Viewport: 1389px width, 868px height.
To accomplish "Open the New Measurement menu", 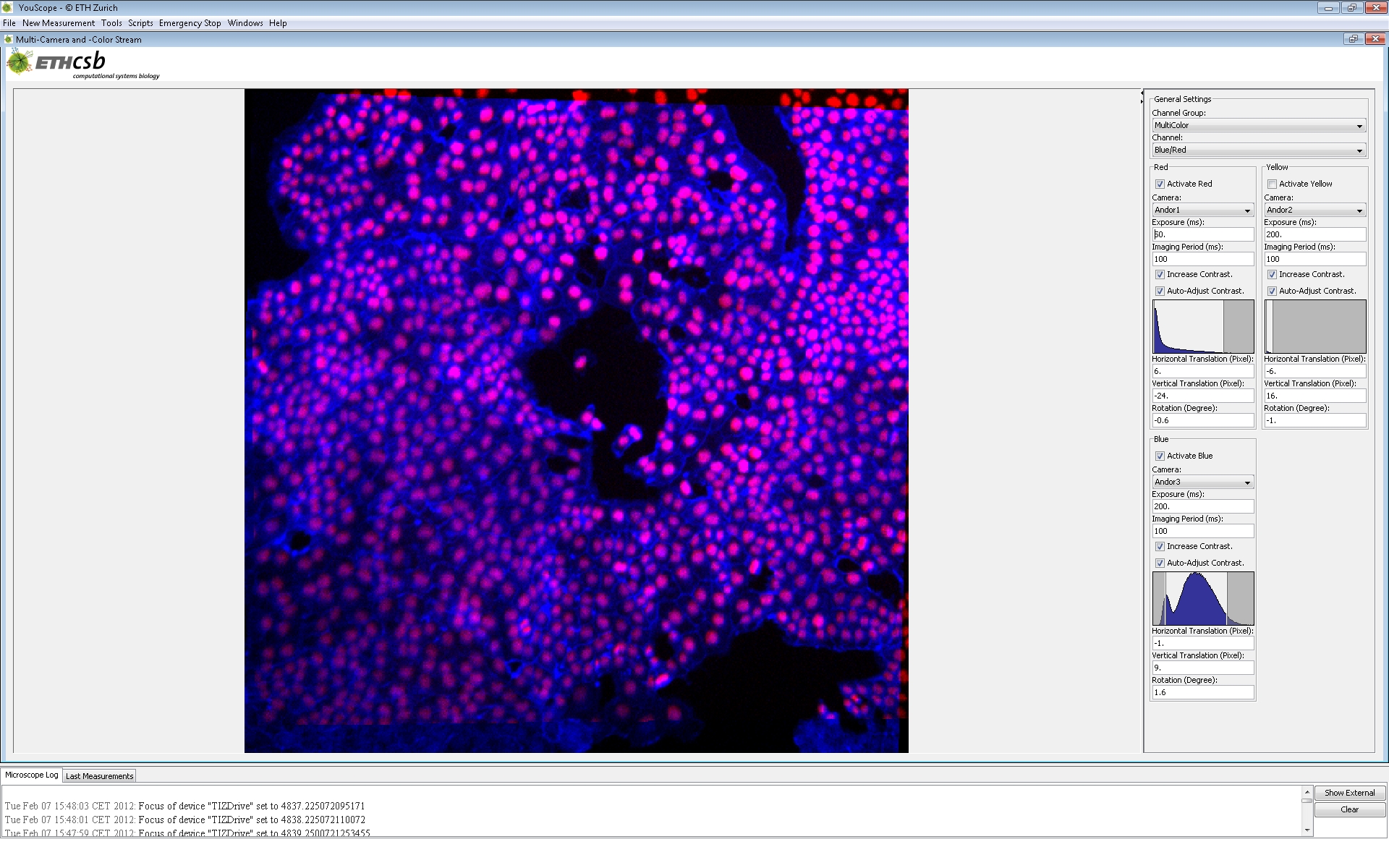I will (x=58, y=23).
